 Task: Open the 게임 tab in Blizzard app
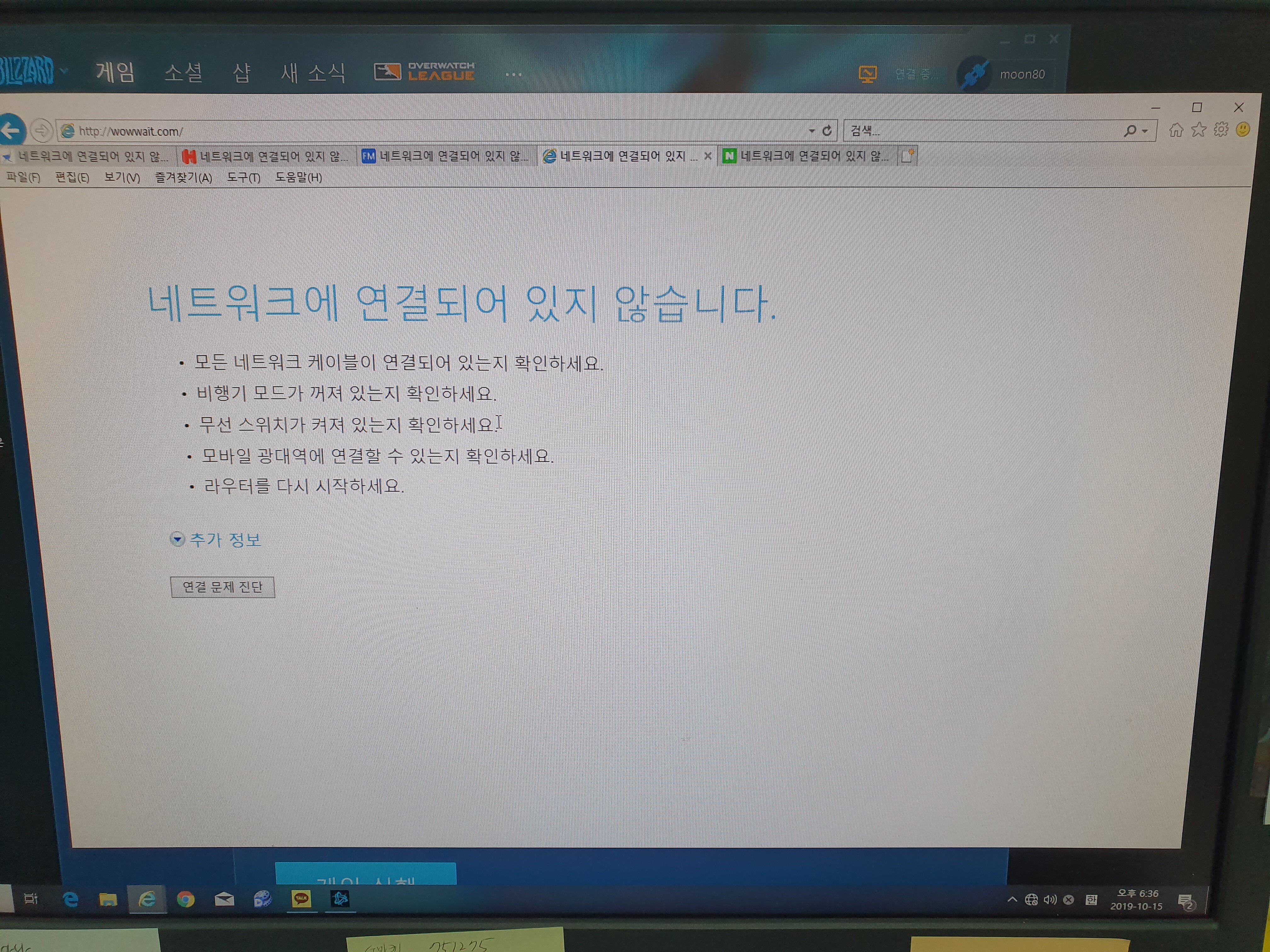[x=115, y=72]
